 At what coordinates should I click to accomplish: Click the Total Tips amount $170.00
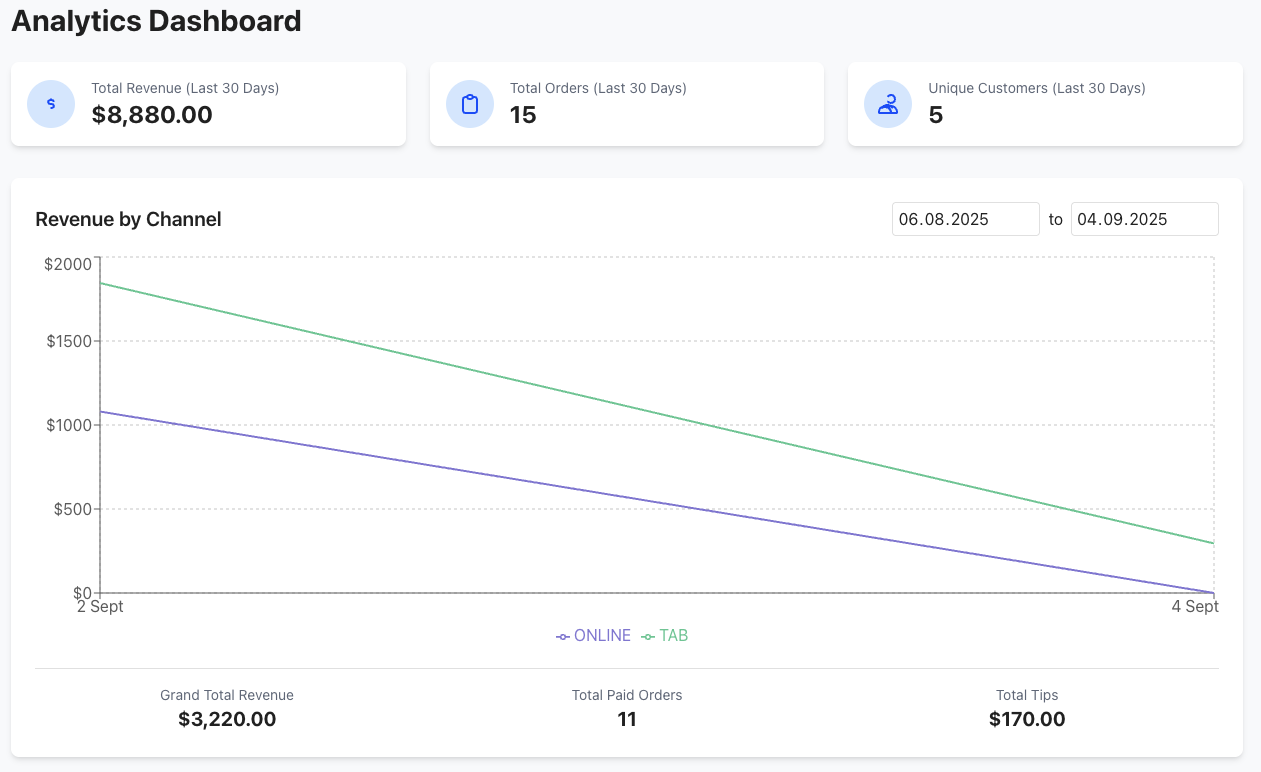pos(1027,719)
